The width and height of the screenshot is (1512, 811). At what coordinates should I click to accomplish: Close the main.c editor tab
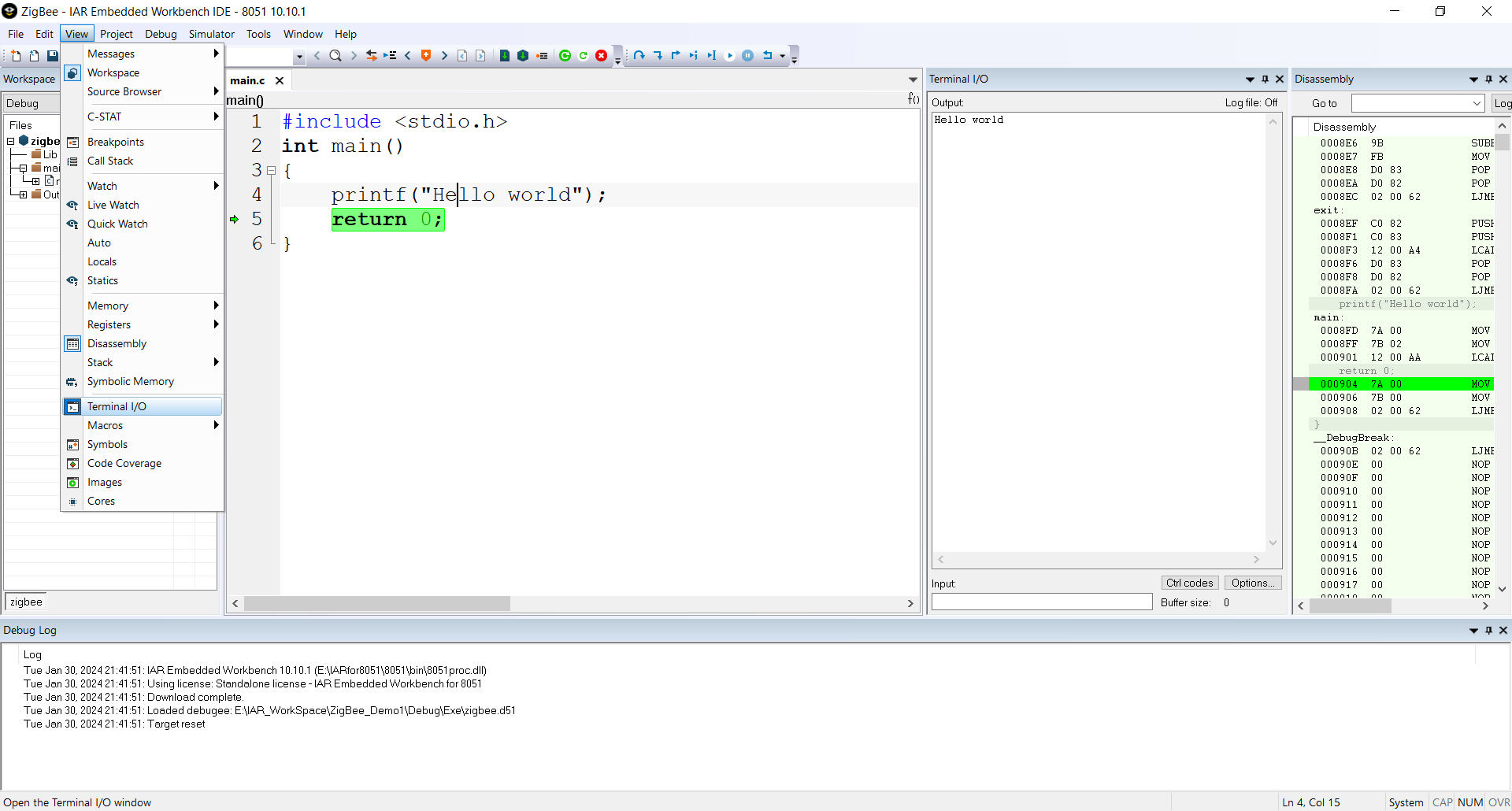[280, 80]
